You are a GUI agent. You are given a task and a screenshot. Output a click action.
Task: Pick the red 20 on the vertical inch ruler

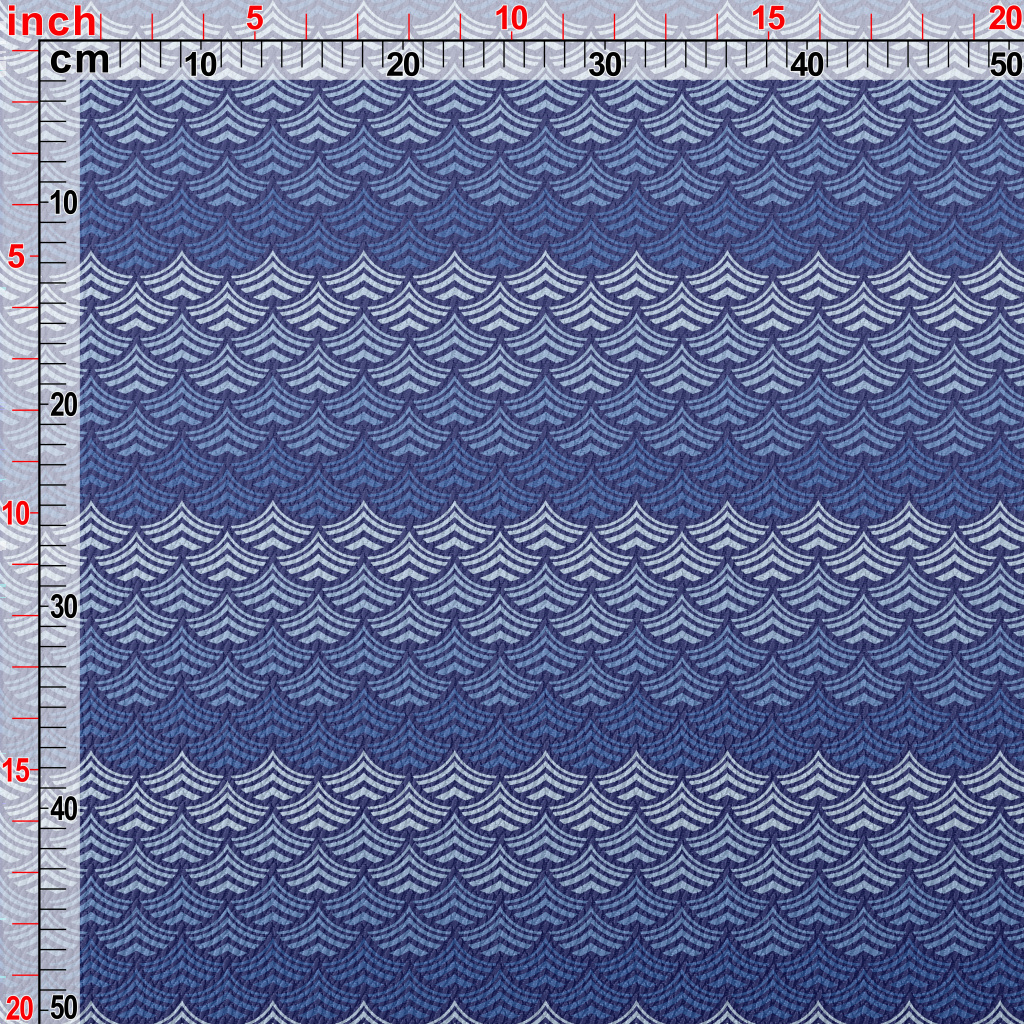pyautogui.click(x=19, y=1007)
